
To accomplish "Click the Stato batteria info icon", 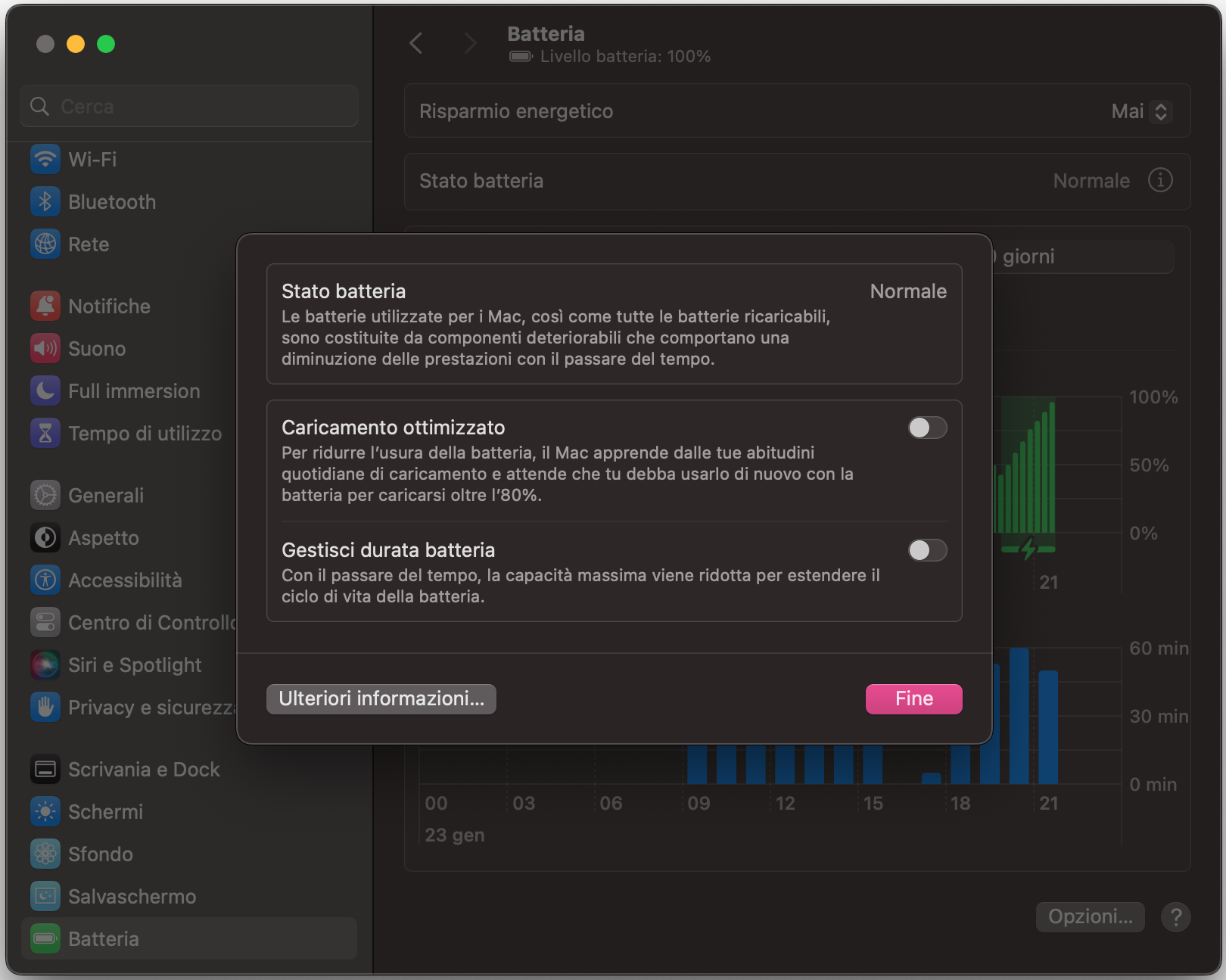I will [x=1160, y=181].
